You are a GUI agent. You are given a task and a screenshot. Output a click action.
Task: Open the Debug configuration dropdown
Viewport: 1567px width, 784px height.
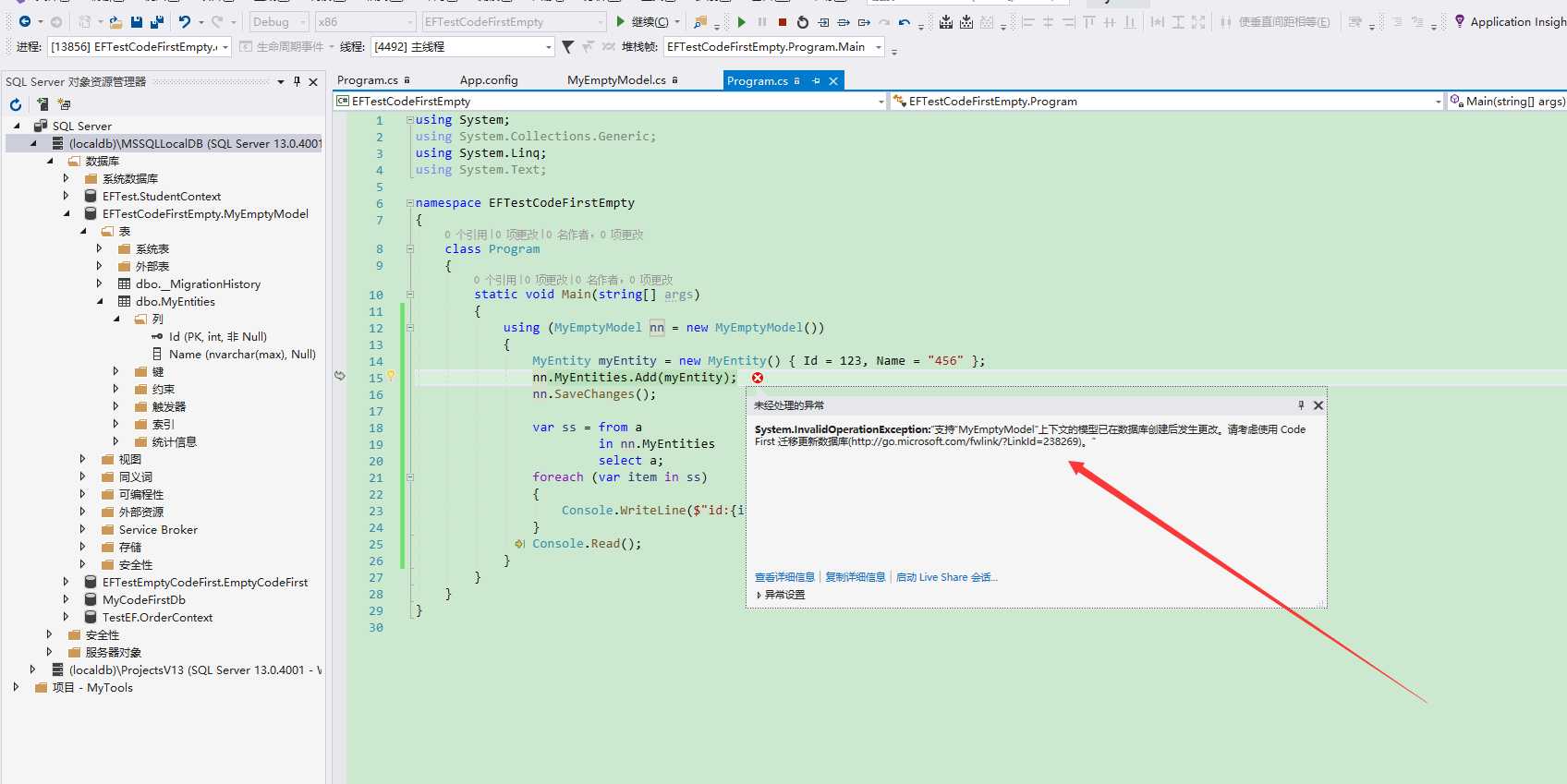tap(279, 22)
